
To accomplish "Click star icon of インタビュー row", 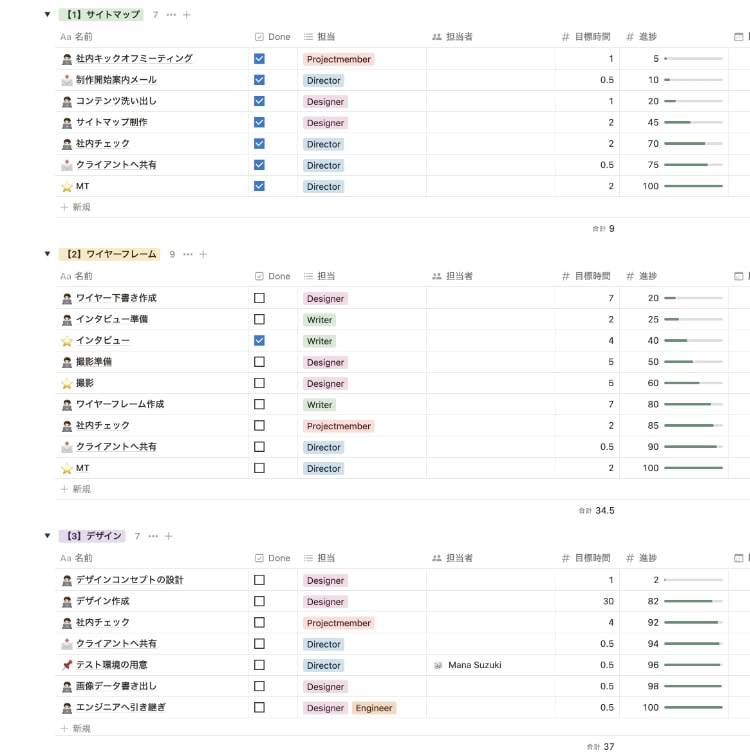I will tap(67, 341).
